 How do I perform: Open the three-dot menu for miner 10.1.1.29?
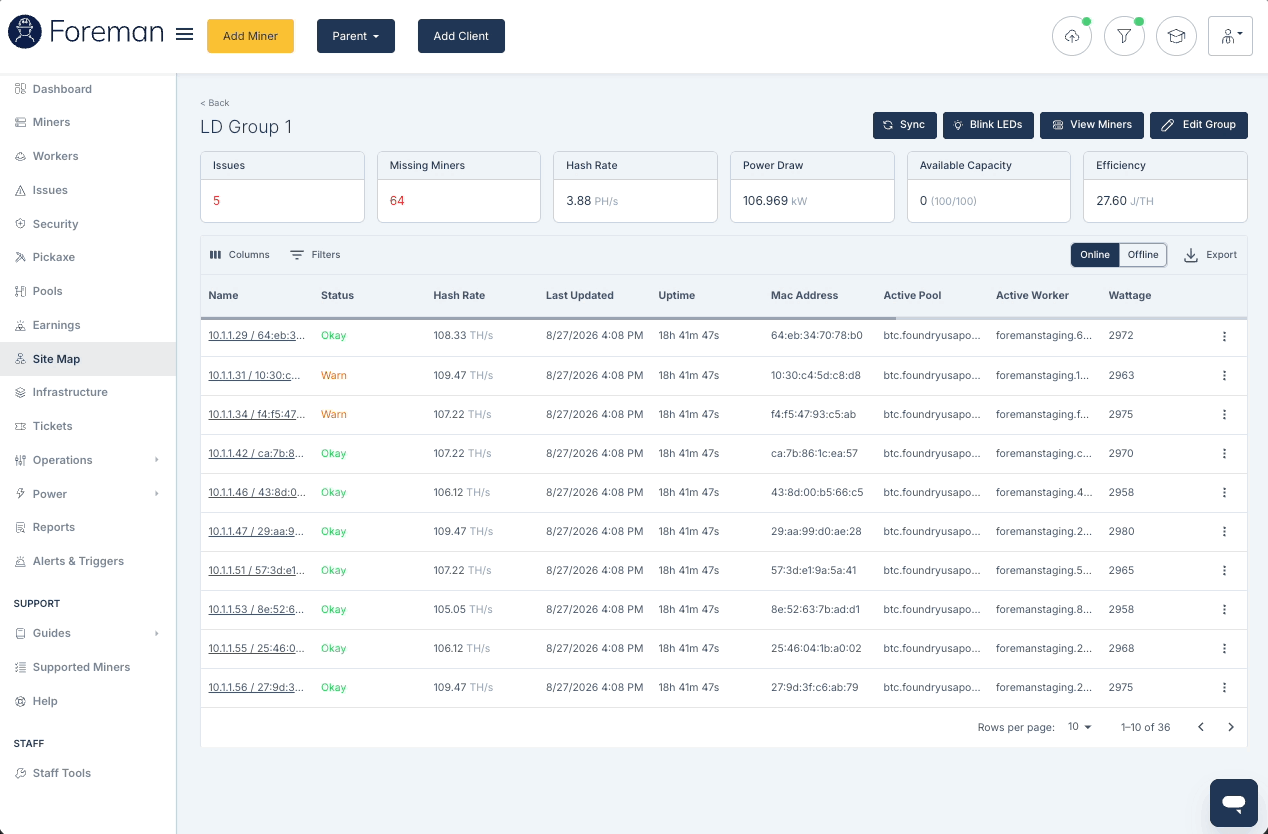[1224, 336]
